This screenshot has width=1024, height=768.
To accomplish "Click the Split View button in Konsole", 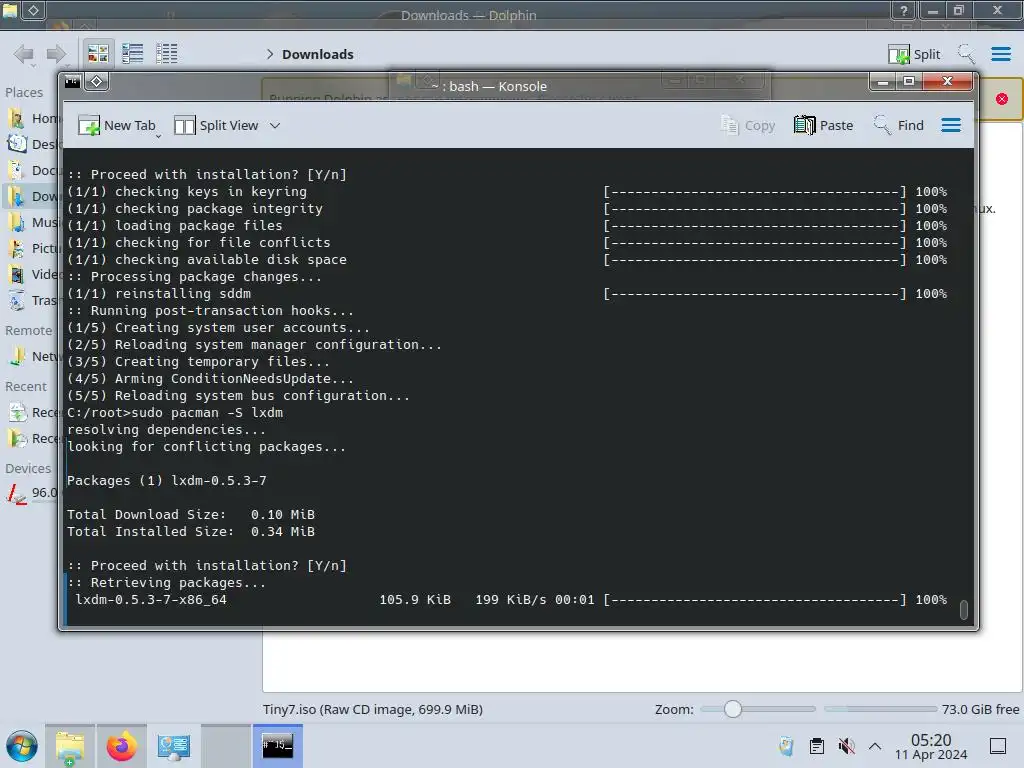I will tap(217, 125).
